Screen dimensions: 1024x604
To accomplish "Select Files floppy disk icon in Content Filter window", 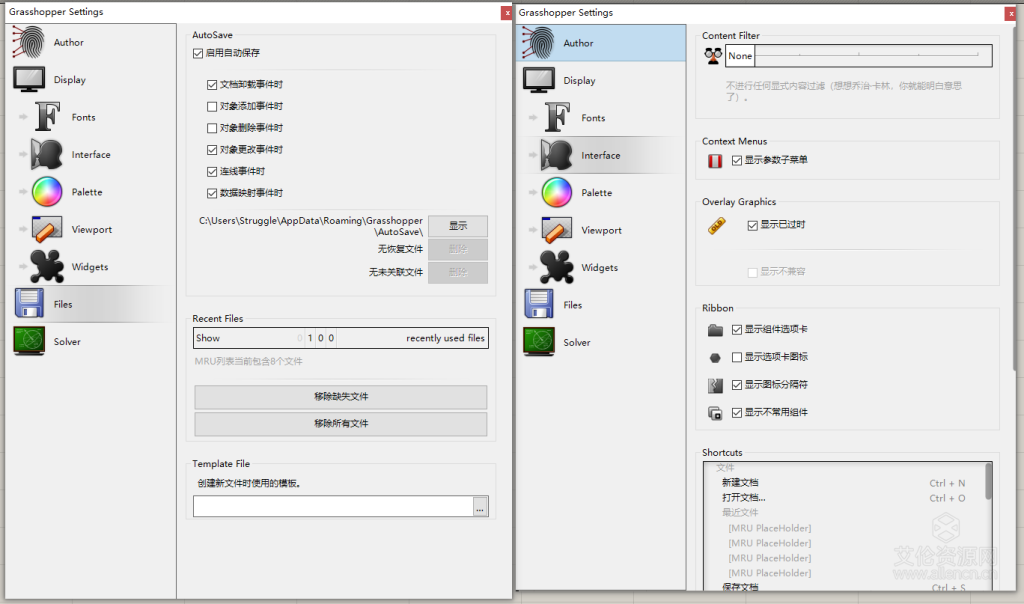I will (539, 304).
